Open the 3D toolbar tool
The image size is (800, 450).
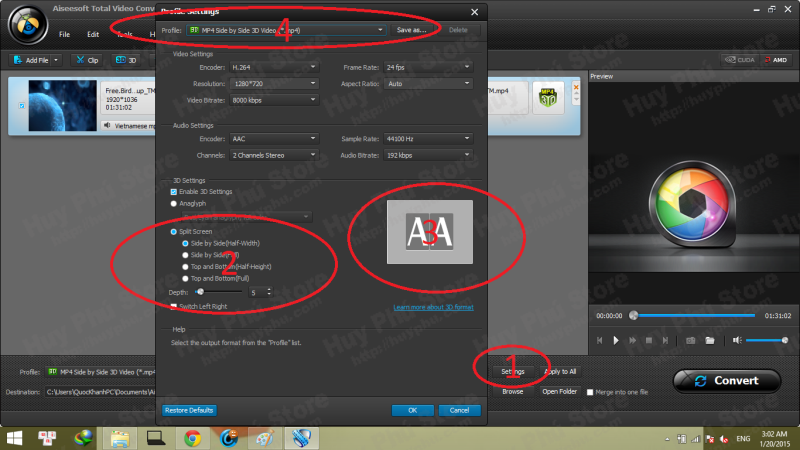[126, 60]
